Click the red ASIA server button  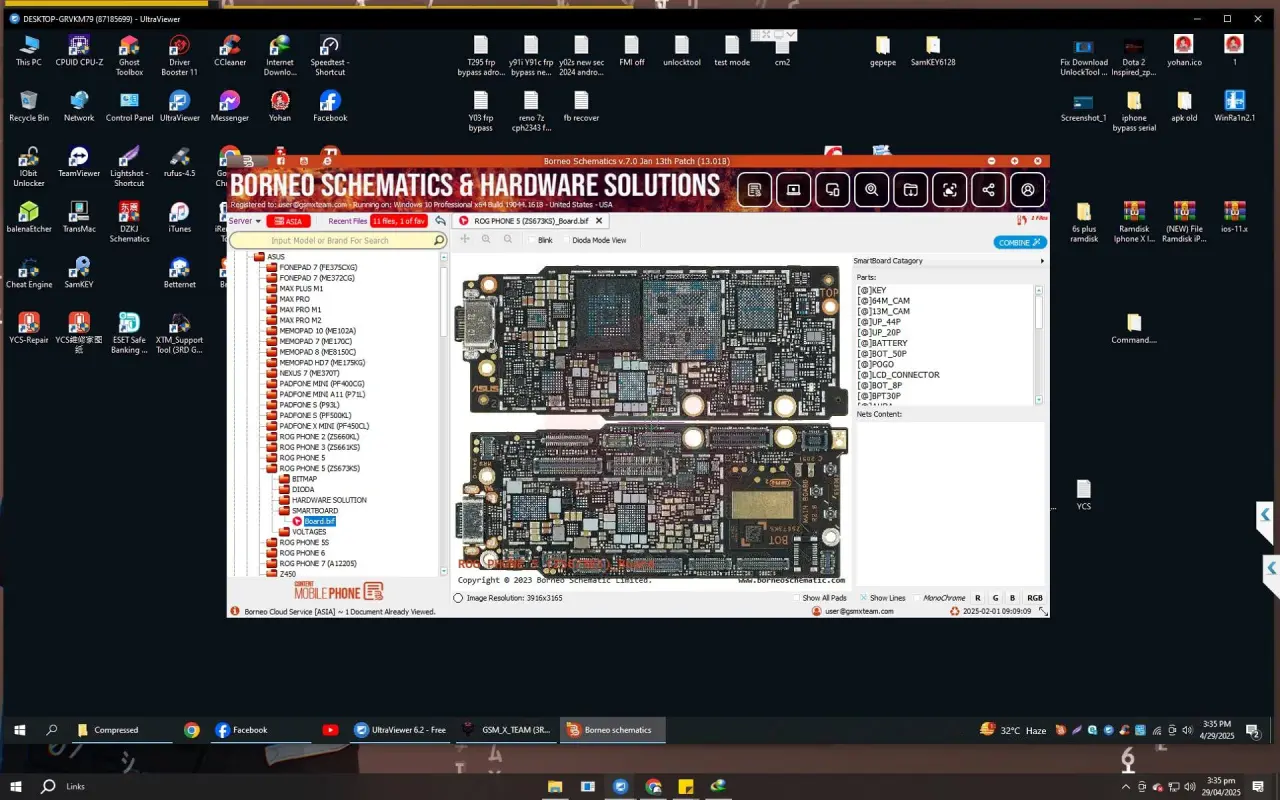pos(291,221)
